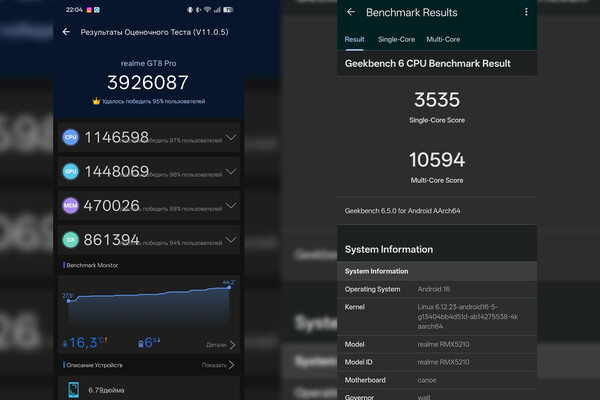Tap the GPU score badge icon
The image size is (600, 400).
pos(71,172)
